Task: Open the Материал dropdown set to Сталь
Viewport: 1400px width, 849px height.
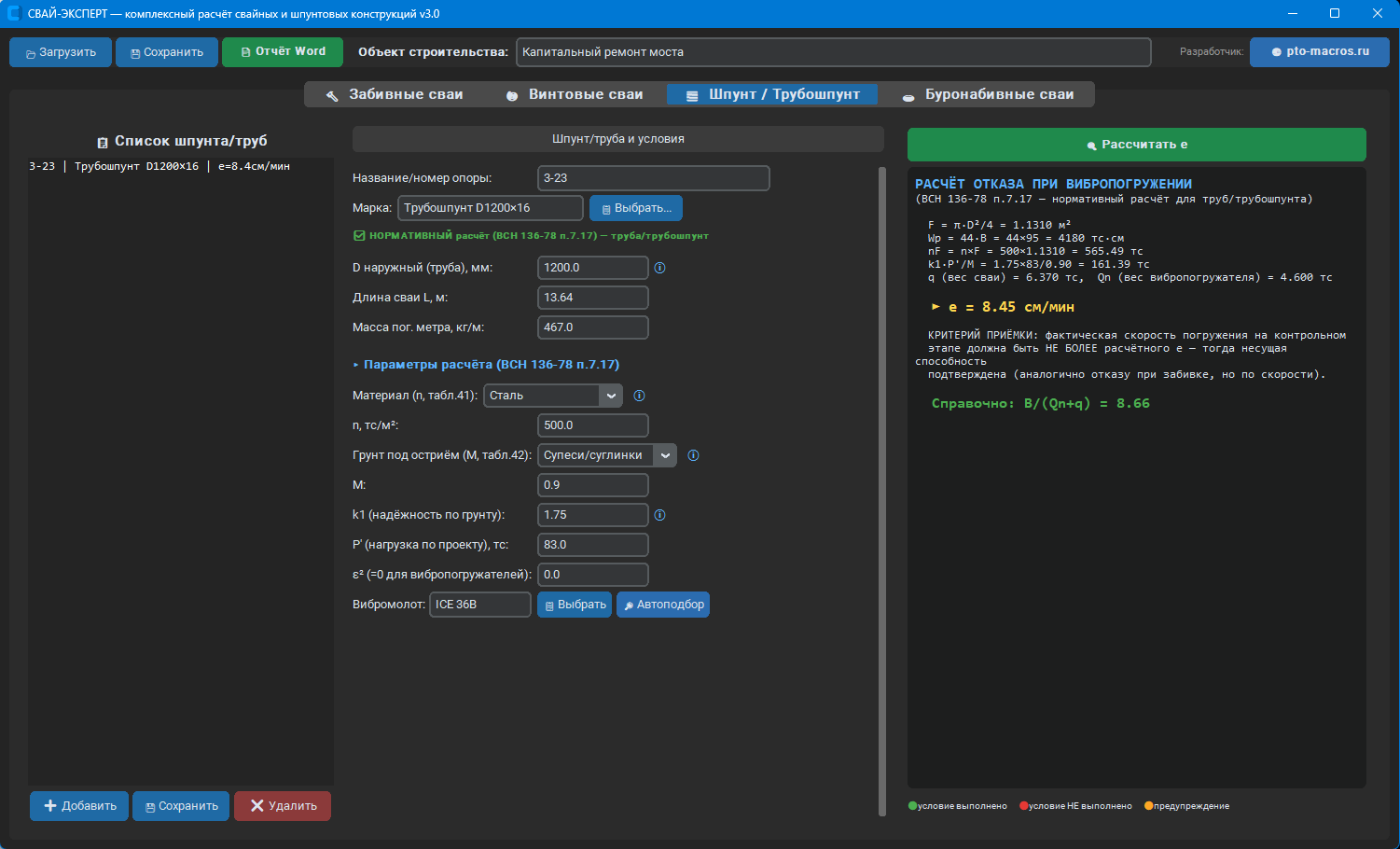Action: coord(552,396)
